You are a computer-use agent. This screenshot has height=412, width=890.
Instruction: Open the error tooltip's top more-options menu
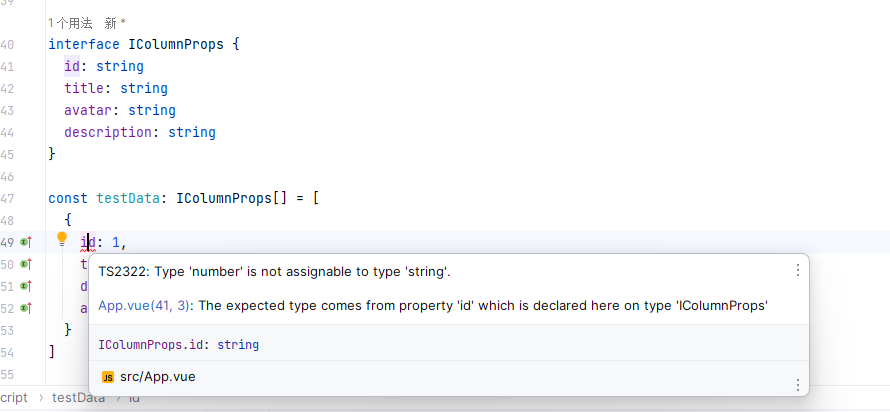797,270
